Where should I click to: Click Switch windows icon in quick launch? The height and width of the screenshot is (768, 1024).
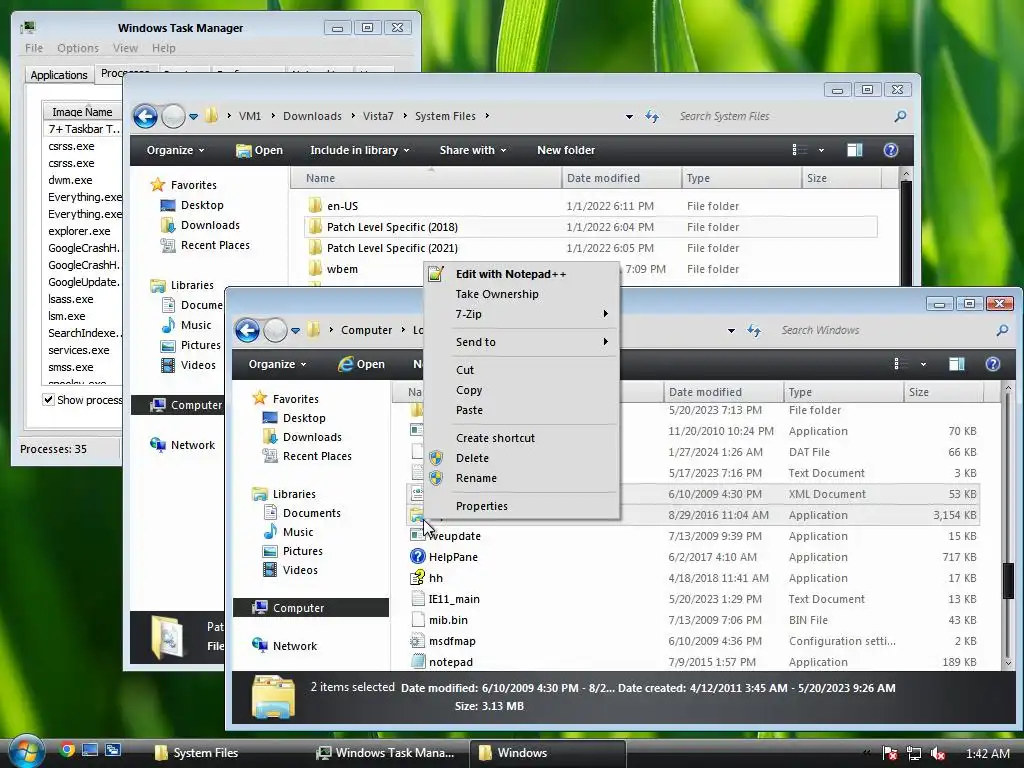(112, 750)
